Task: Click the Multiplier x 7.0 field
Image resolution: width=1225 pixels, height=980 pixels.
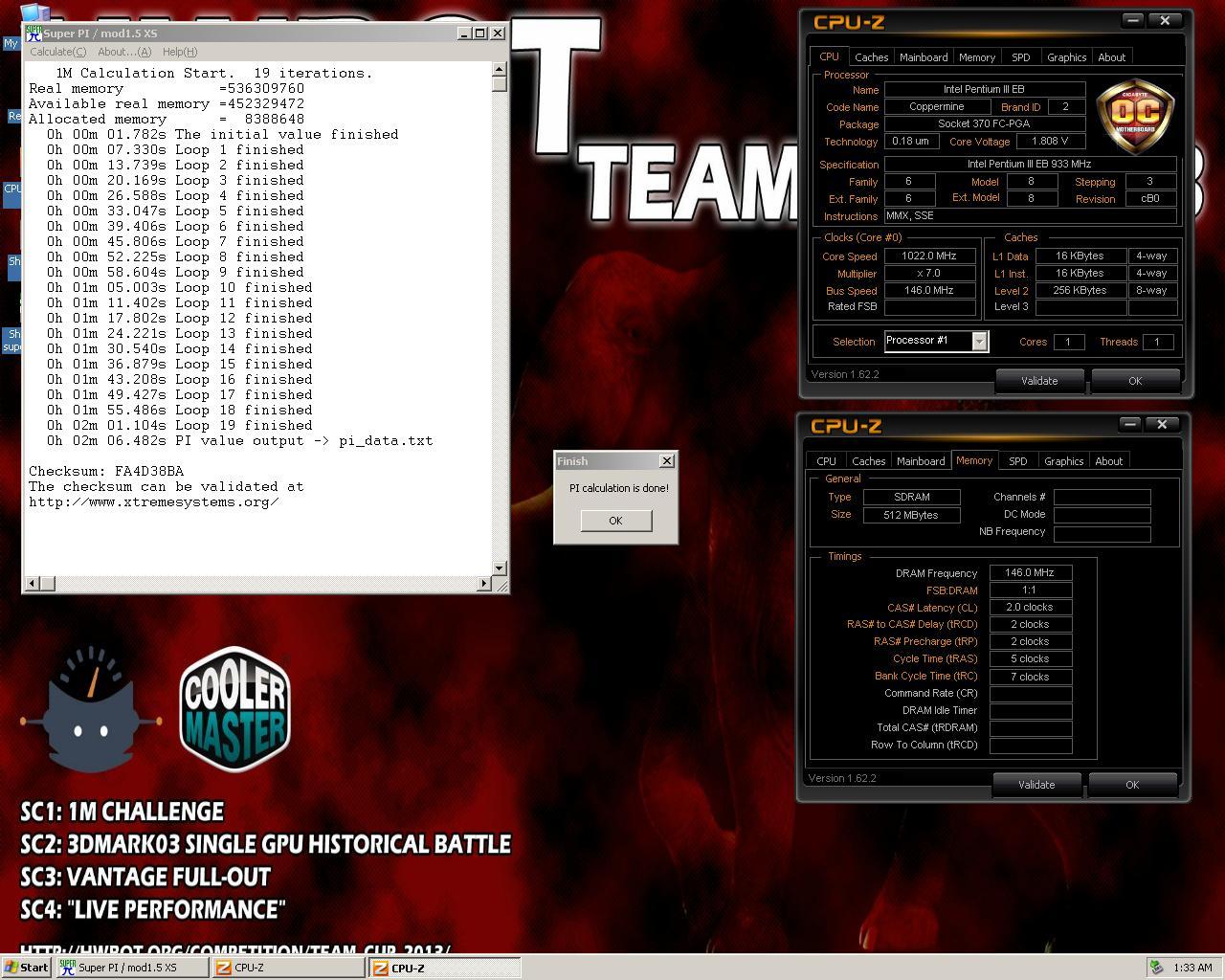Action: coord(929,274)
